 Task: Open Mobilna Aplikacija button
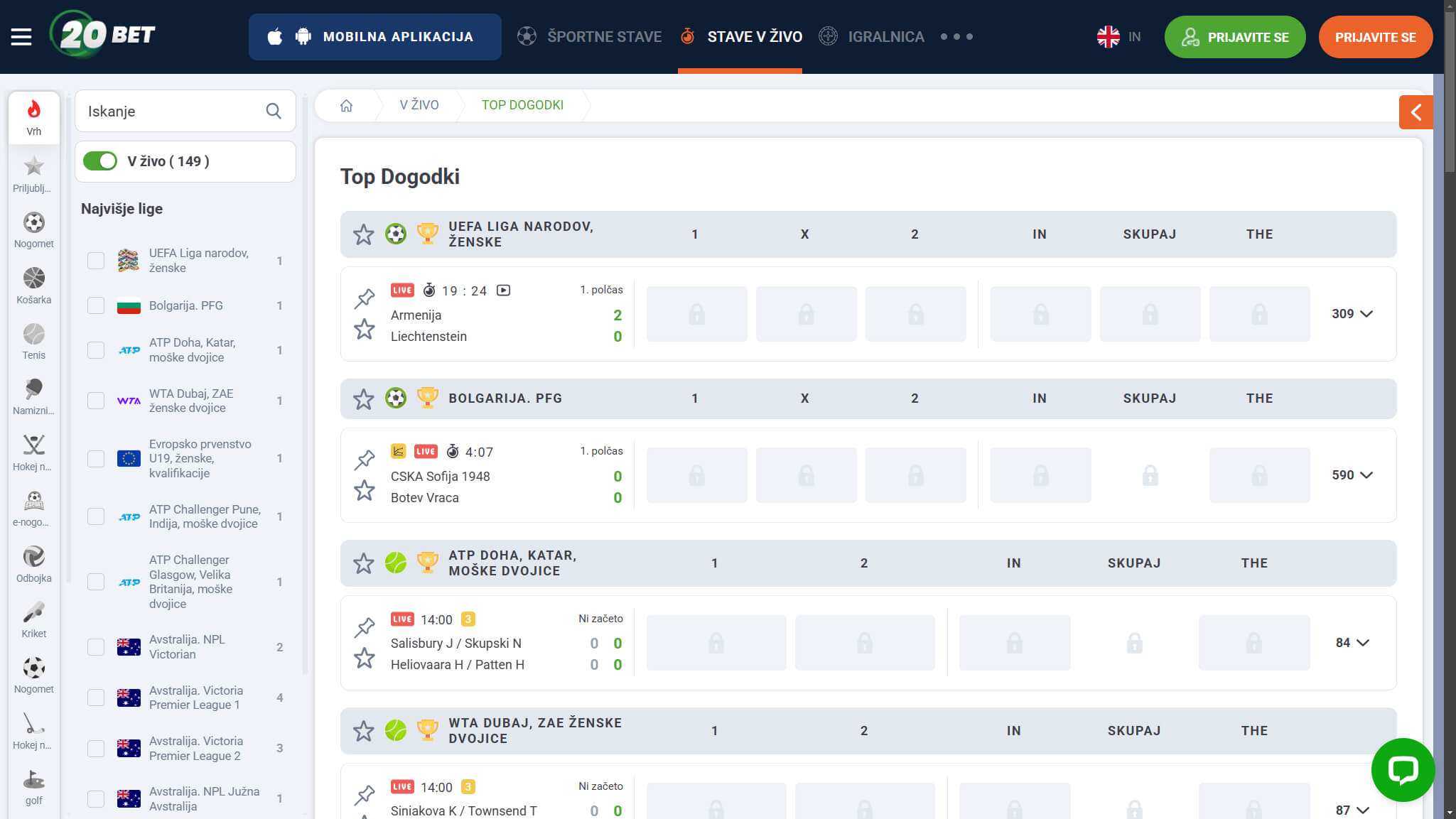coord(374,37)
